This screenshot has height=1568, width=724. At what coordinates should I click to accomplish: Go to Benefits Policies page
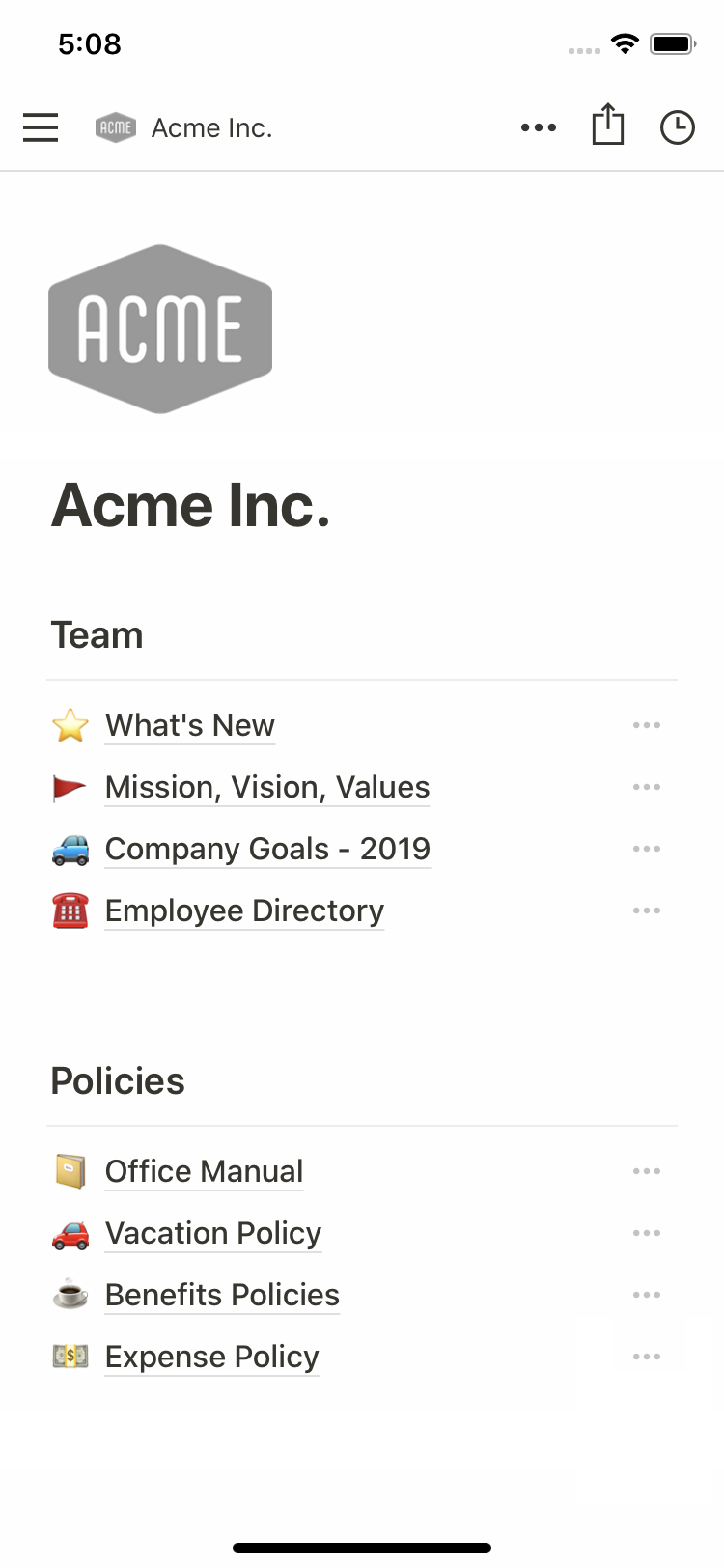pyautogui.click(x=222, y=1295)
